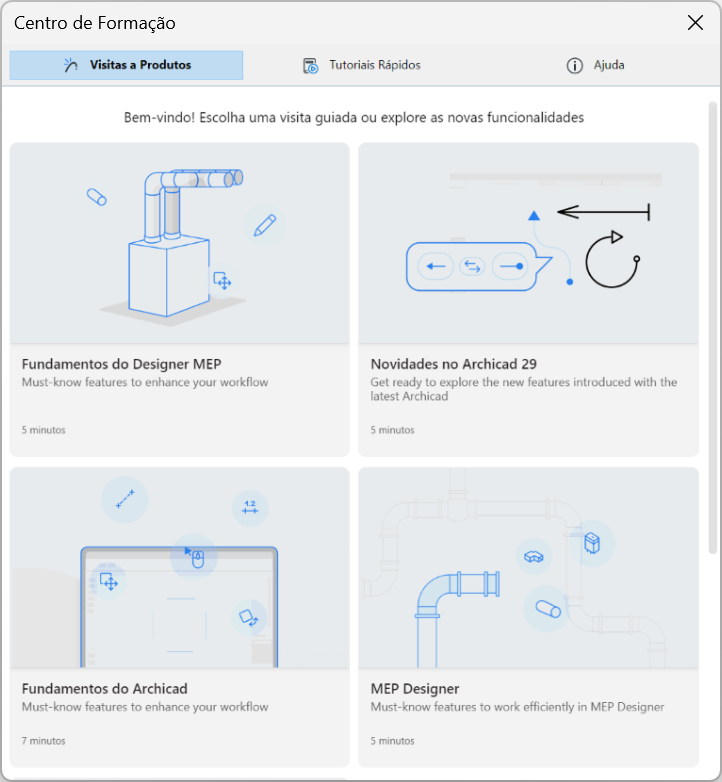Click the swap arrows icon in speech bubble
722x782 pixels.
[x=472, y=266]
